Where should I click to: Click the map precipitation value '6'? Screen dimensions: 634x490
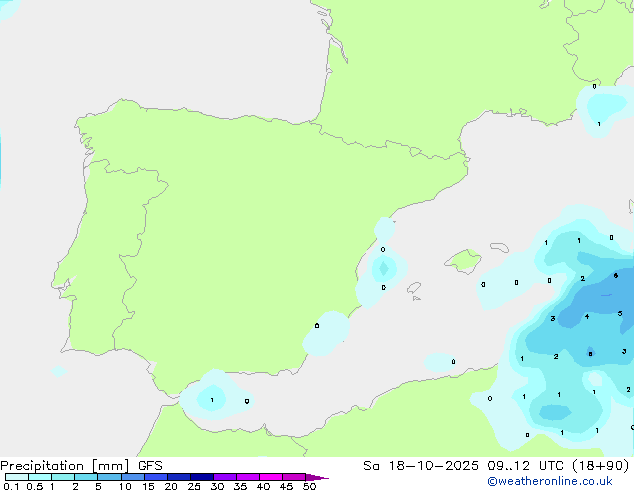point(616,276)
